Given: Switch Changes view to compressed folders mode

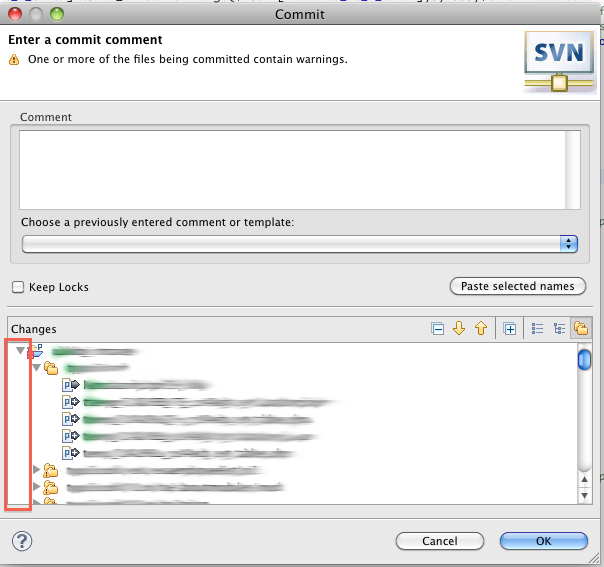Looking at the screenshot, I should point(581,329).
